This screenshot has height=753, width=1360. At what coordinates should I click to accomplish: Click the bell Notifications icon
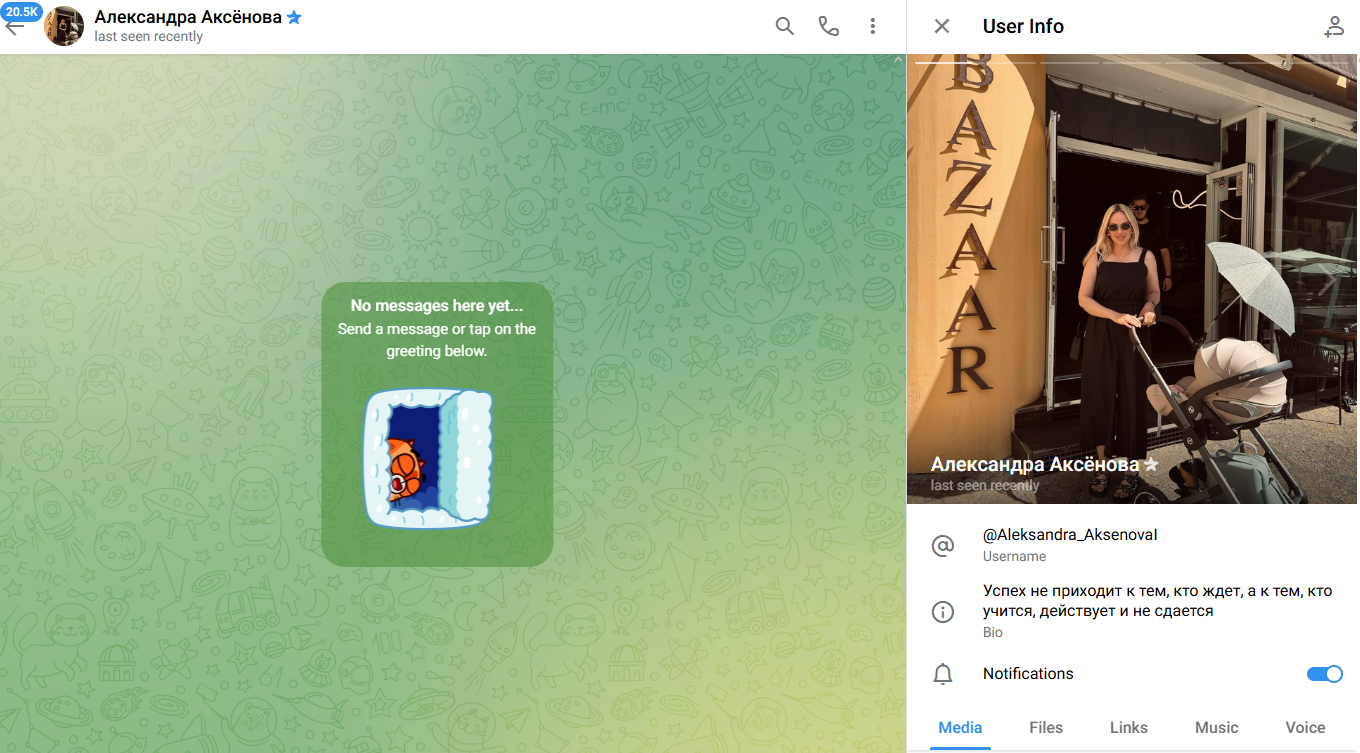pyautogui.click(x=942, y=674)
